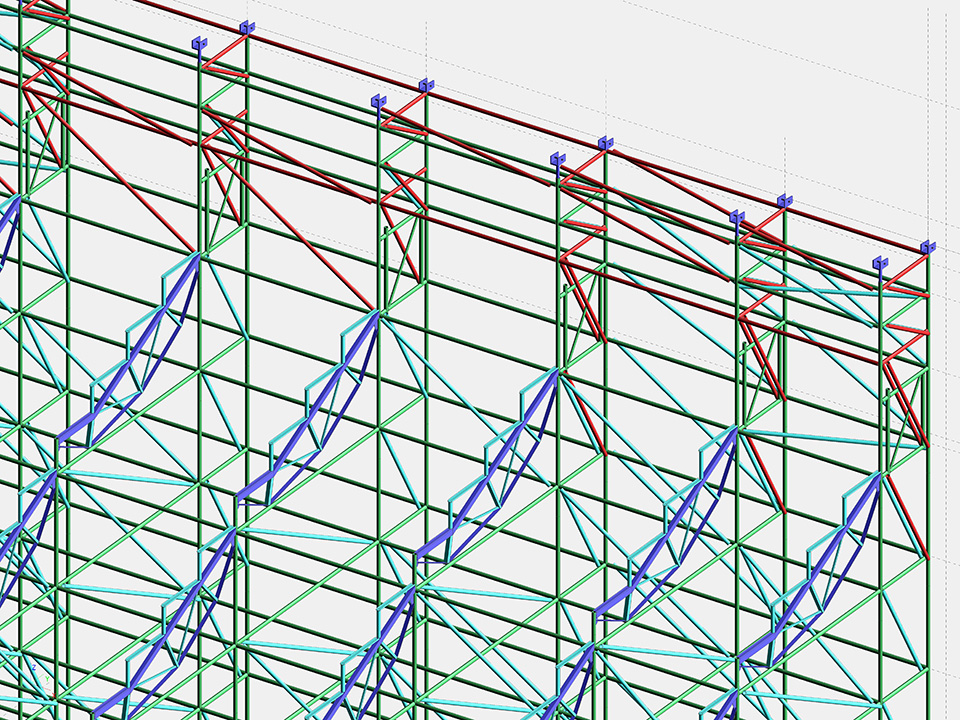
Task: Select the rightmost blue support node icon
Action: click(x=927, y=246)
